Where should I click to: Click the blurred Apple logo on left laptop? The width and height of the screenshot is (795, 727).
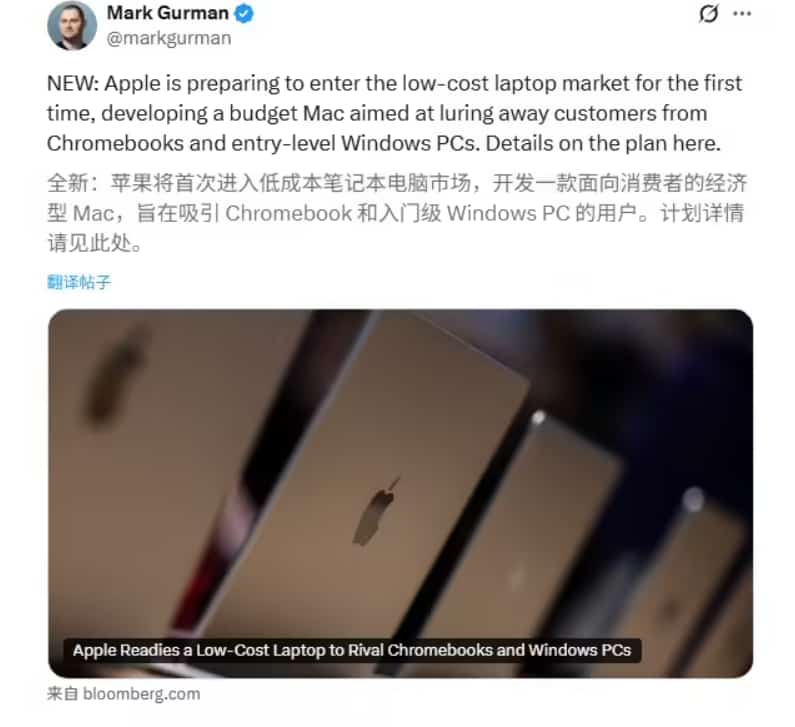click(115, 374)
